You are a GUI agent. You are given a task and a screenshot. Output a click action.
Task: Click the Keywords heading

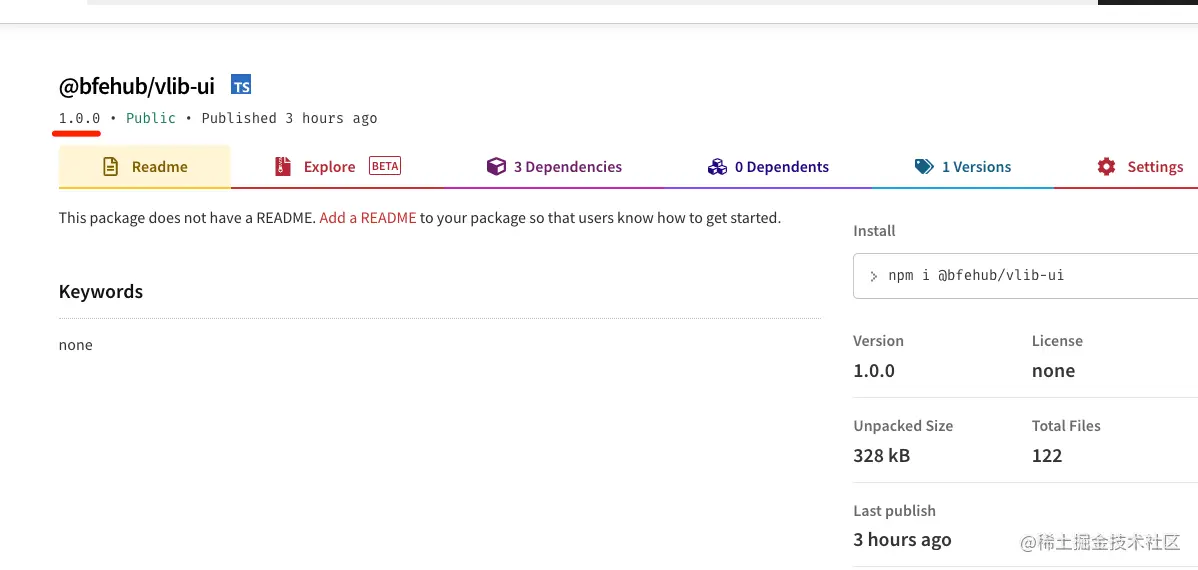(101, 291)
